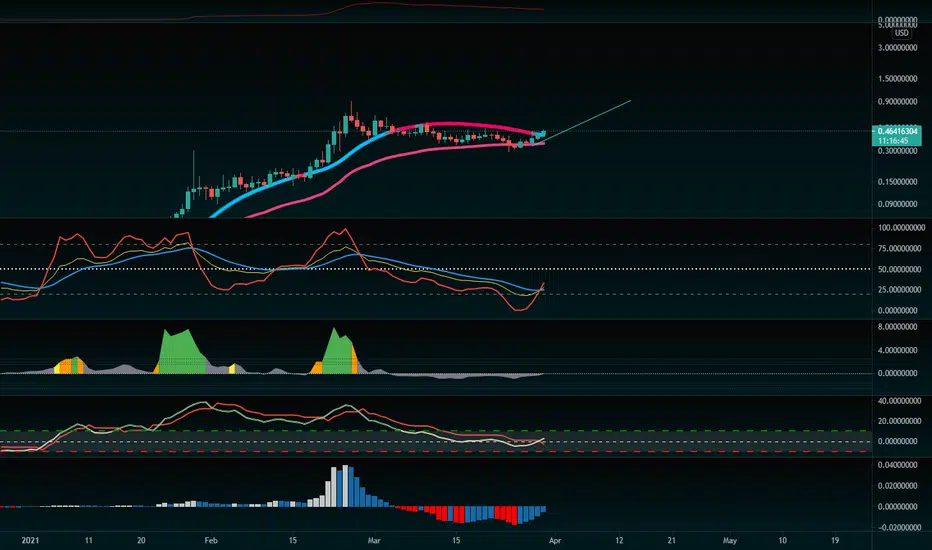This screenshot has height=550, width=932.
Task: Click the 40.00000000 scale value
Action: tap(899, 401)
